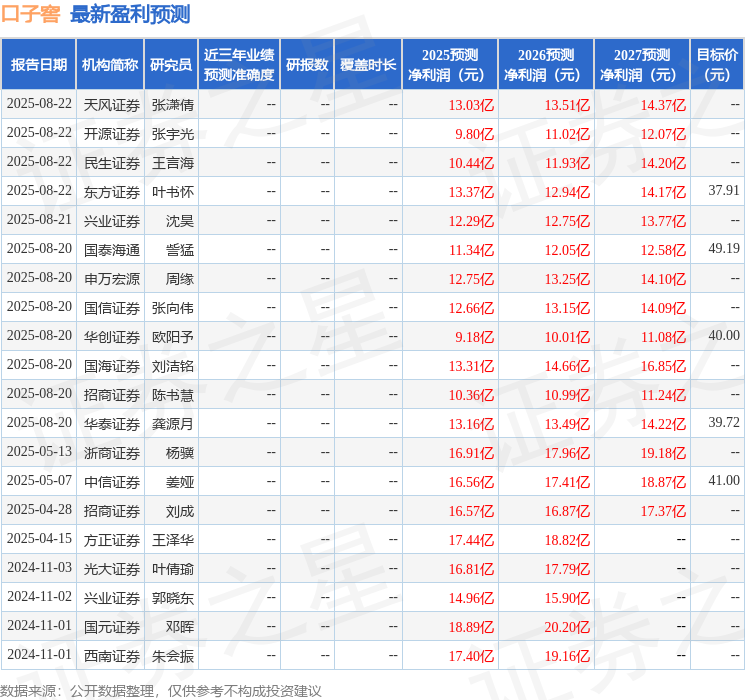
Task: Click analyst name 张宇光
Action: 172,134
